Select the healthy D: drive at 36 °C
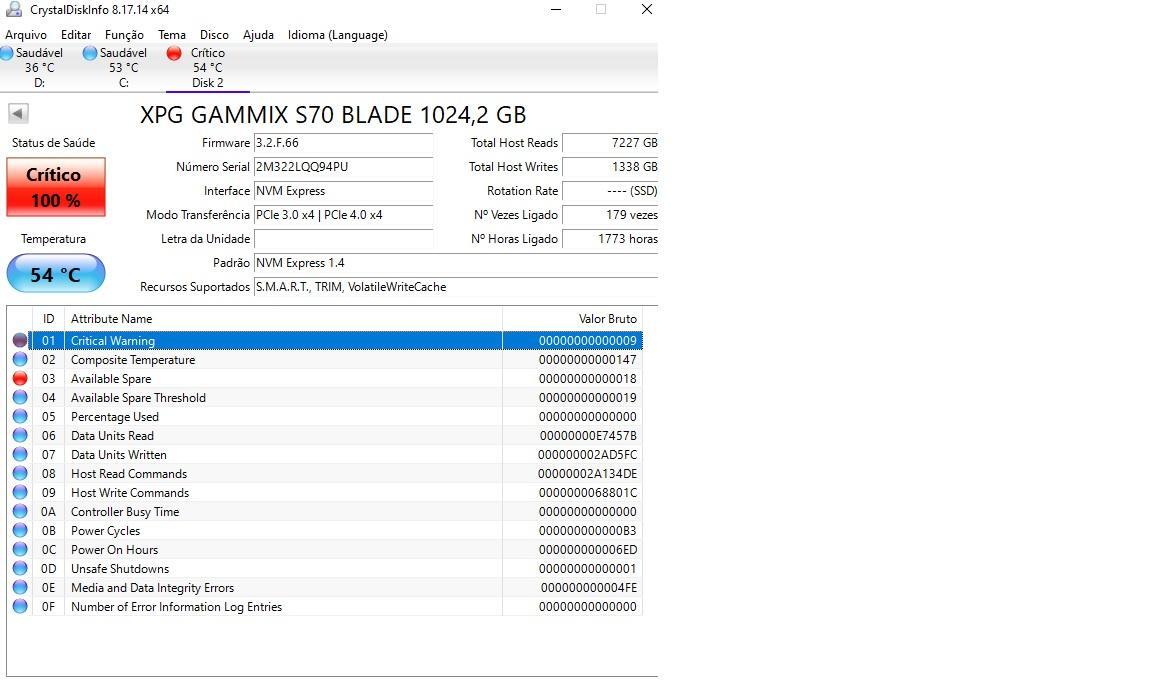1152x682 pixels. 33,68
